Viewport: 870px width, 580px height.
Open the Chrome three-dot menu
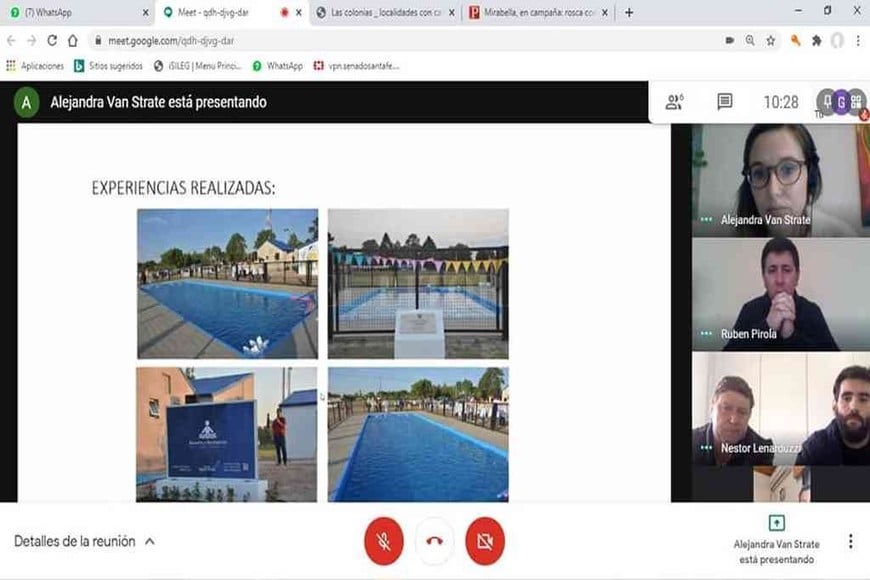coord(857,41)
